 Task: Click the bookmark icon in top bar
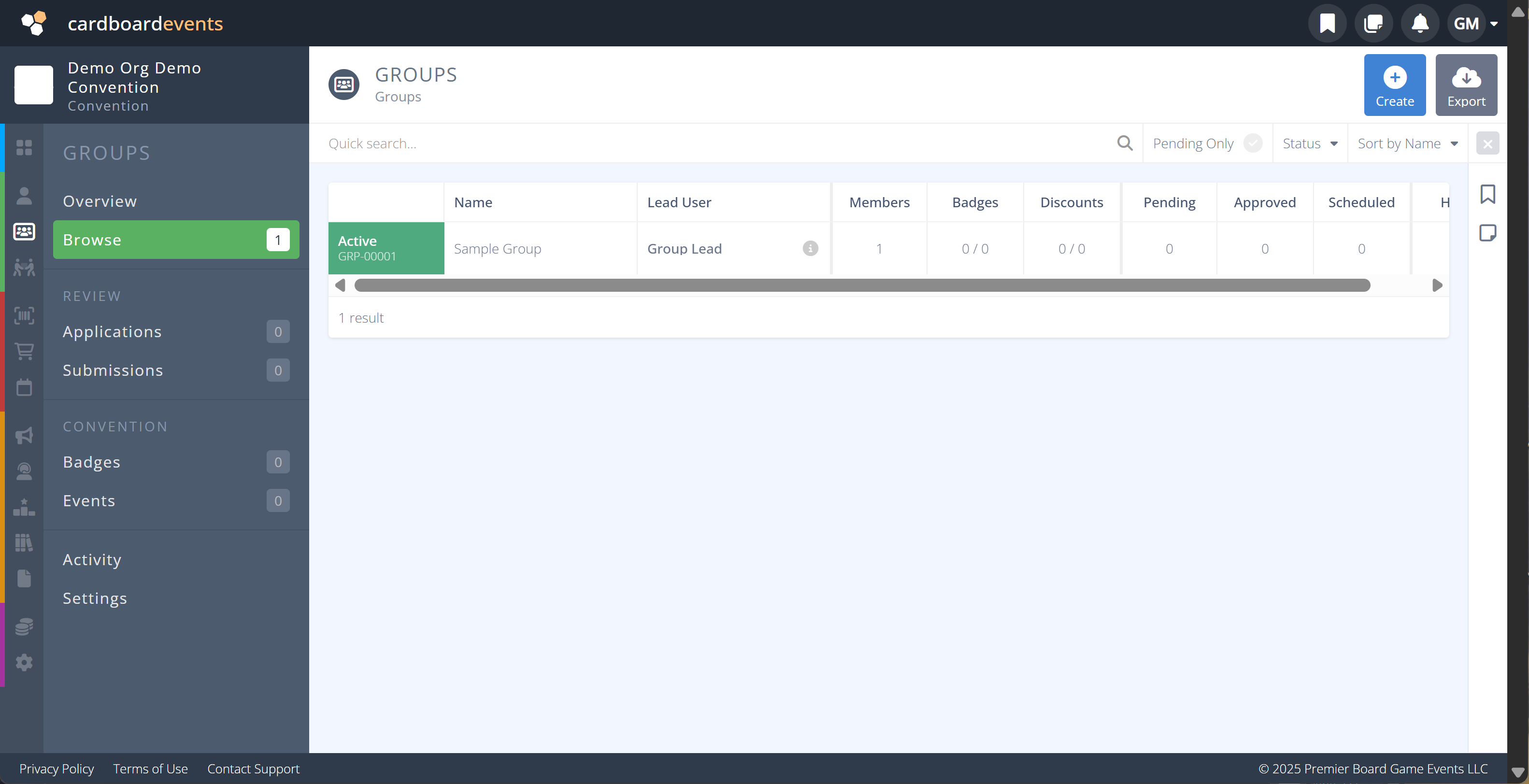[x=1327, y=24]
